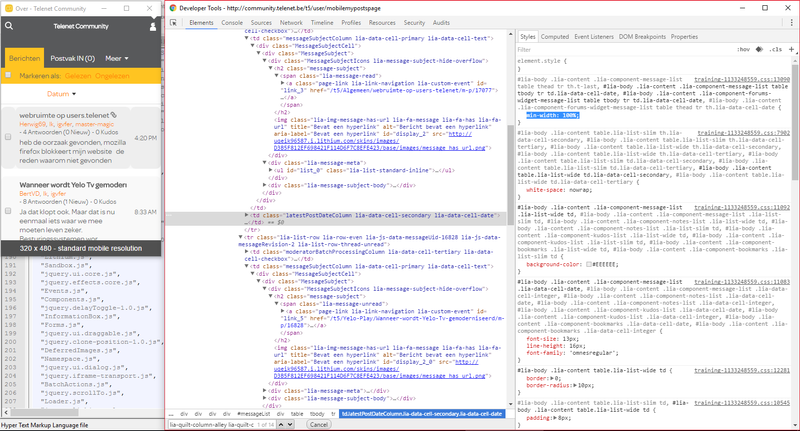
Task: Click the #EEEEEE background-color swatch
Action: (x=589, y=264)
